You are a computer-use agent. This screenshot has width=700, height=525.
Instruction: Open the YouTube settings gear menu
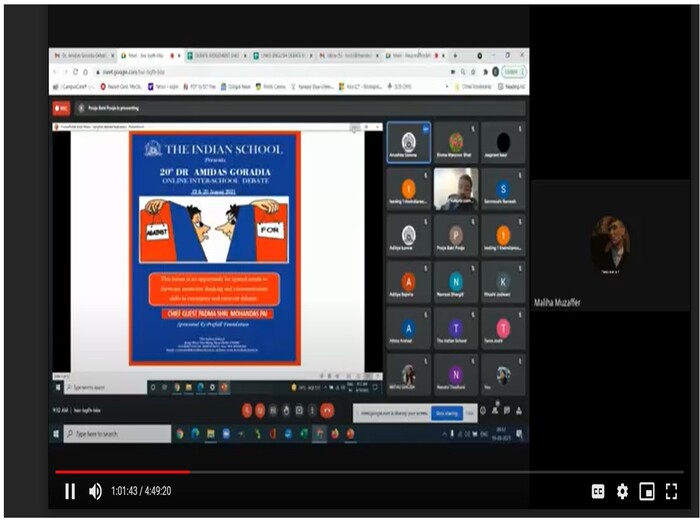pos(622,492)
